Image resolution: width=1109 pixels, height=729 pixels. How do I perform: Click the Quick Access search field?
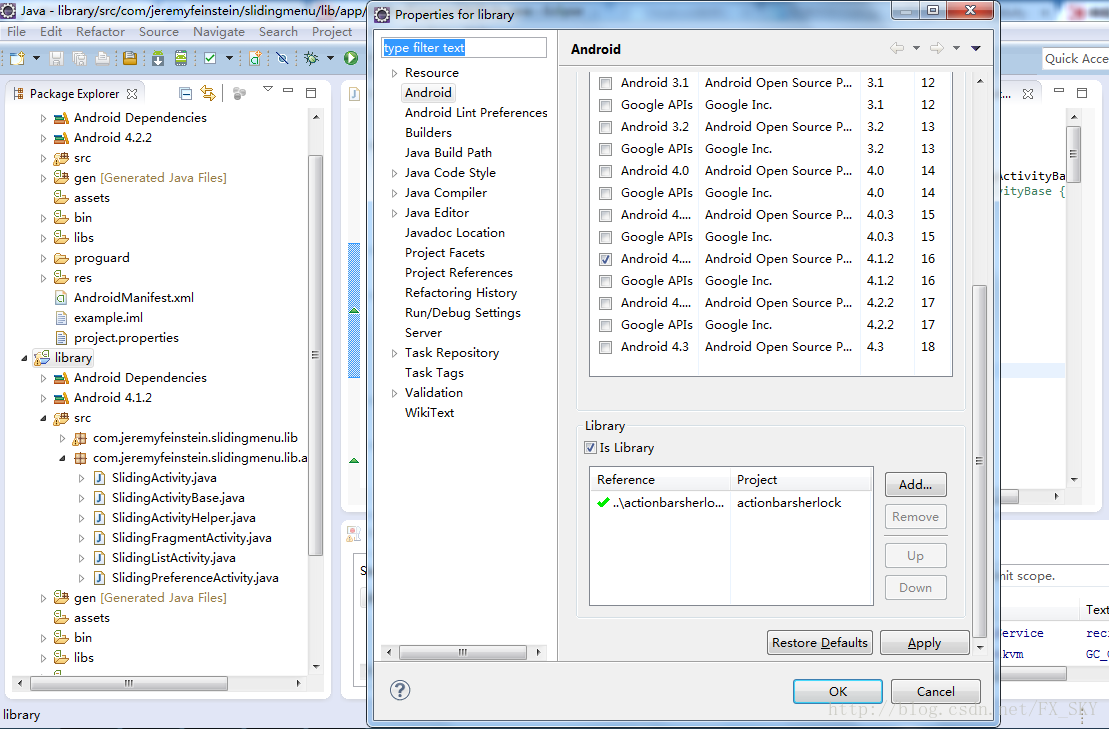(1075, 59)
